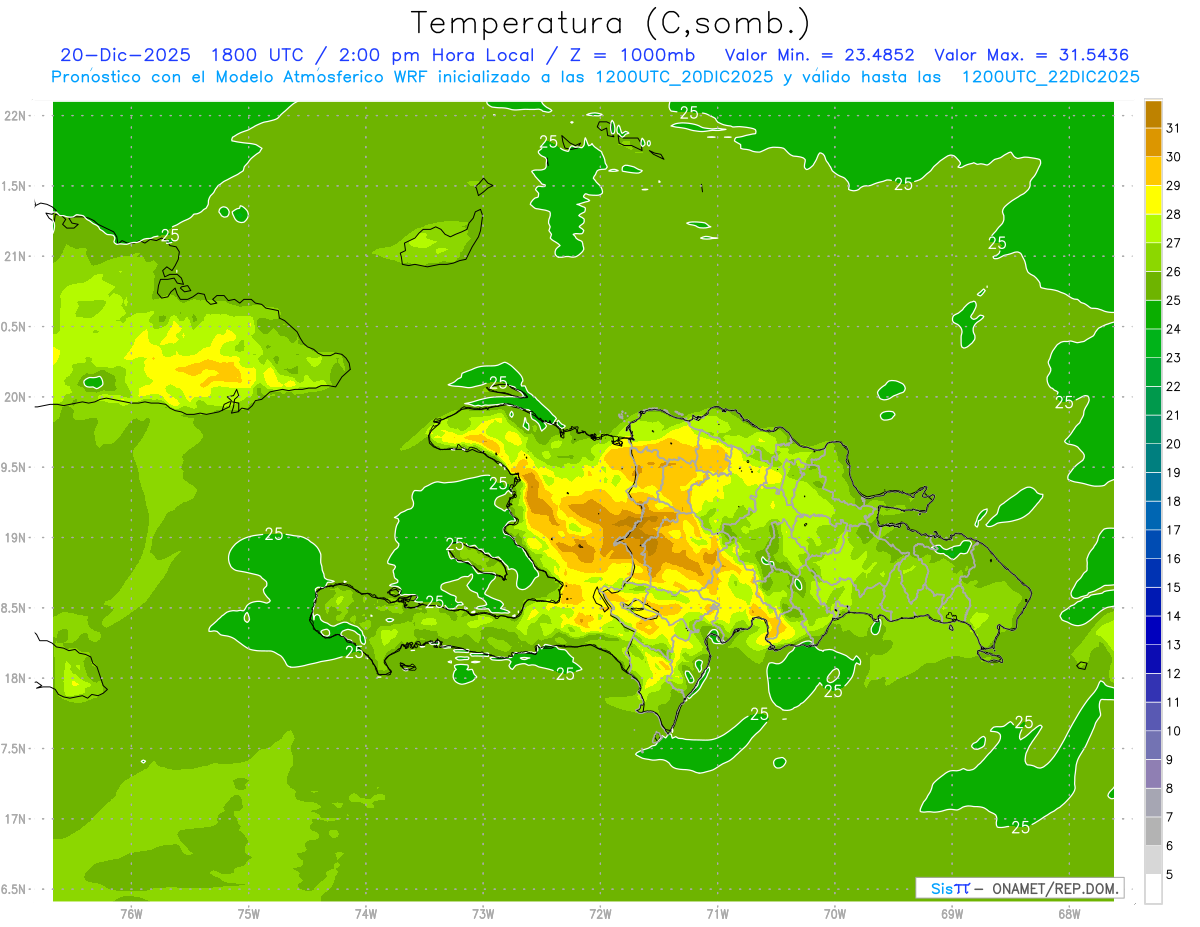This screenshot has height=927, width=1200.
Task: Click the "73W" longitude axis label
Action: tap(483, 914)
